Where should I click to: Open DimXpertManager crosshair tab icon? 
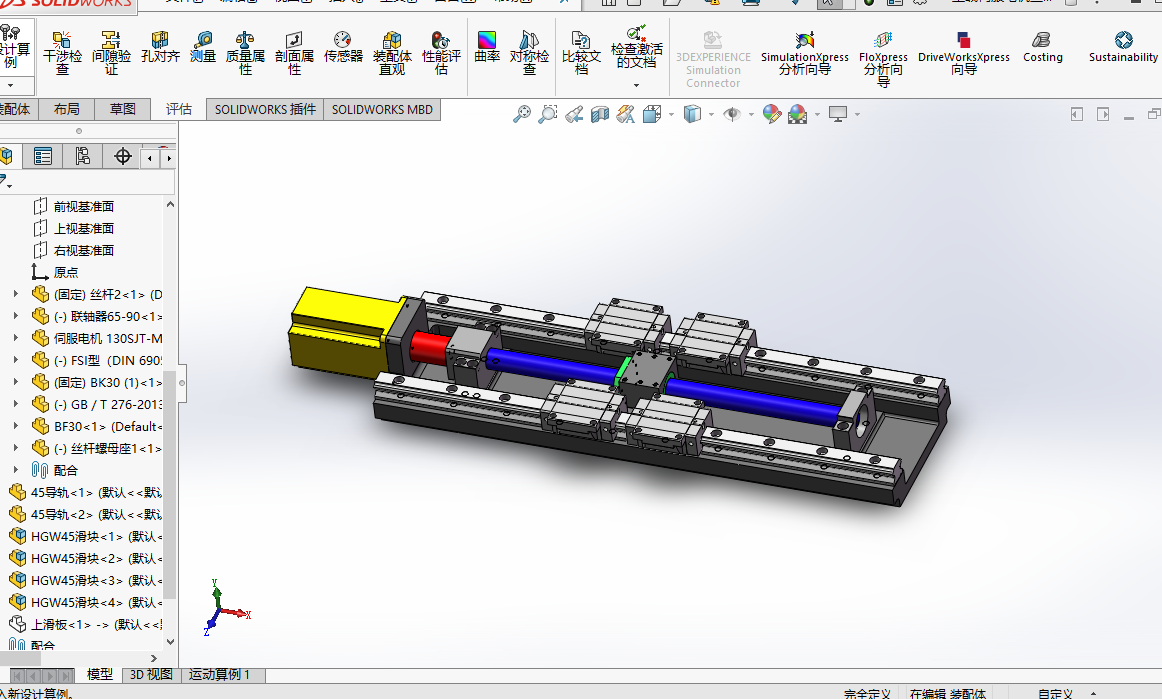pos(122,156)
